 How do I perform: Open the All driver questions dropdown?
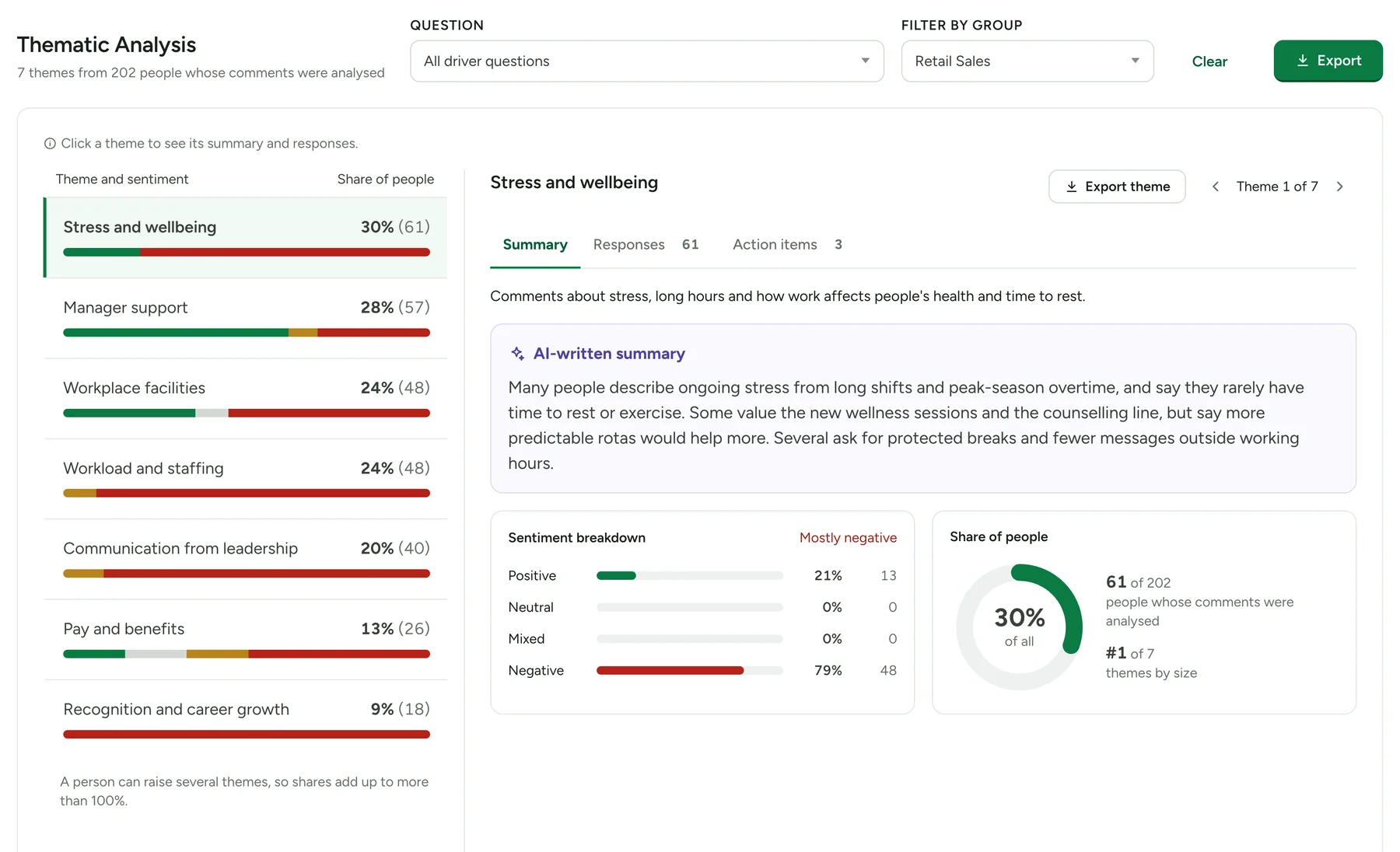click(x=646, y=61)
